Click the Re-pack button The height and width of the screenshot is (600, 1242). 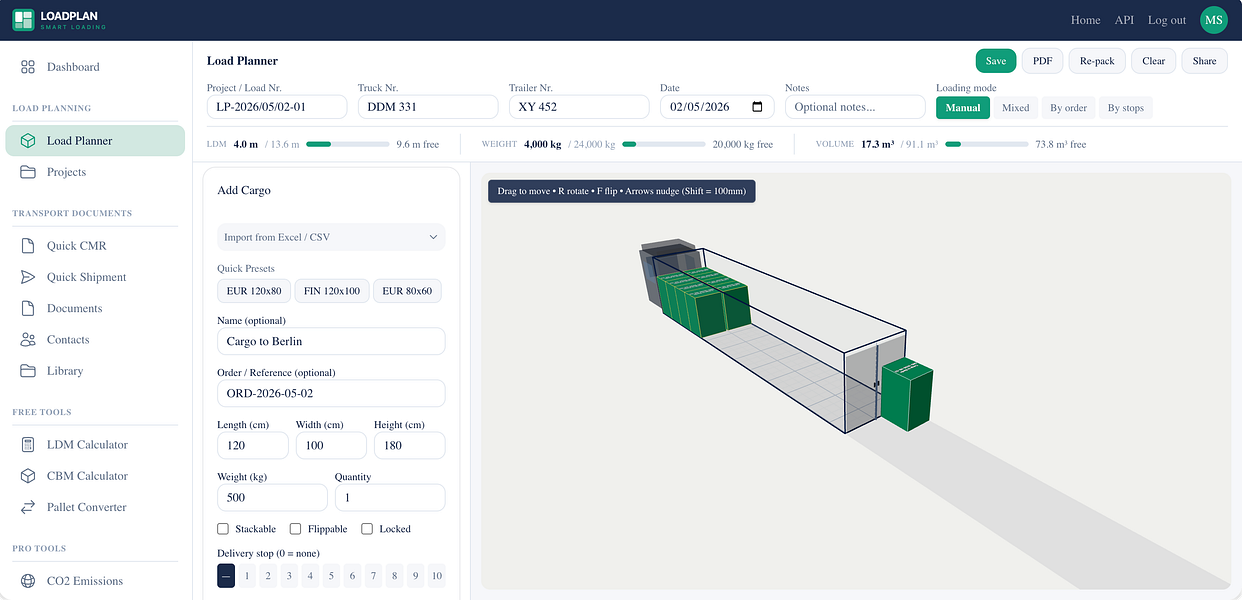point(1097,61)
